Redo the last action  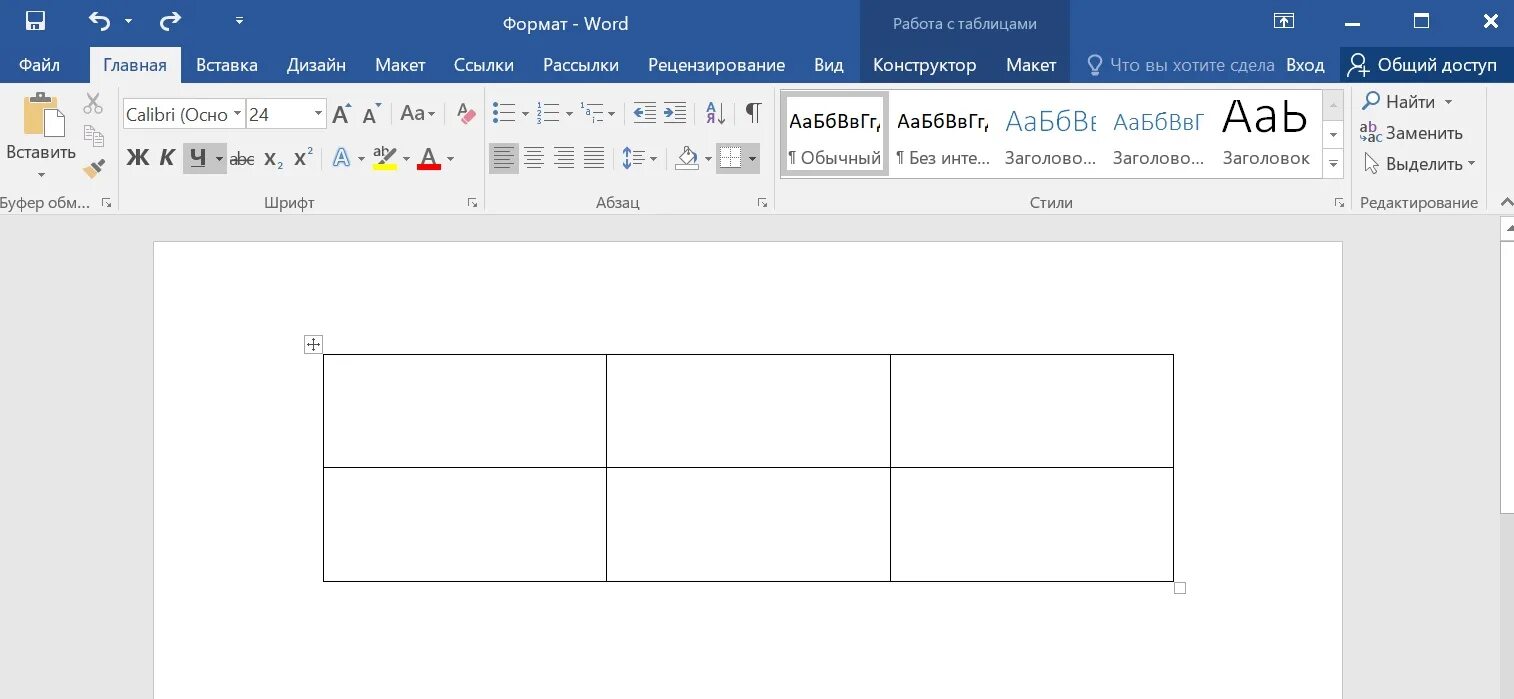(171, 21)
